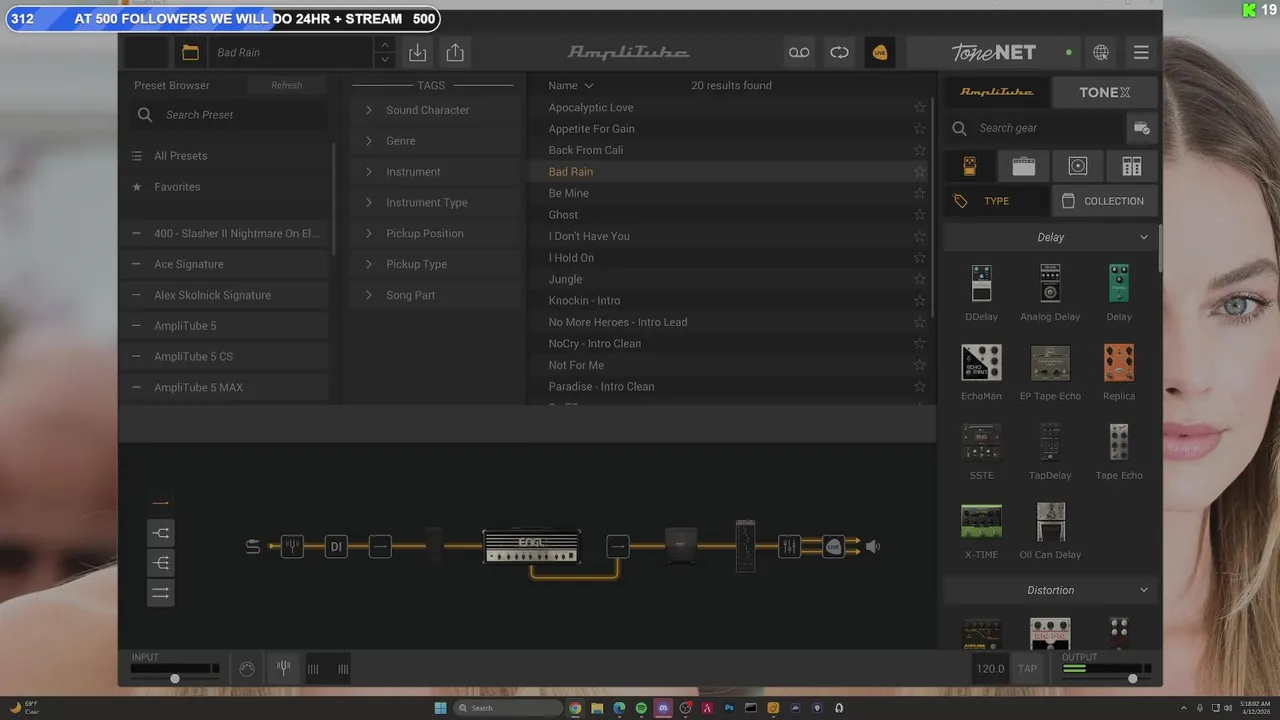
Task: Favorite the Appetite For Gain preset star
Action: pyautogui.click(x=920, y=129)
